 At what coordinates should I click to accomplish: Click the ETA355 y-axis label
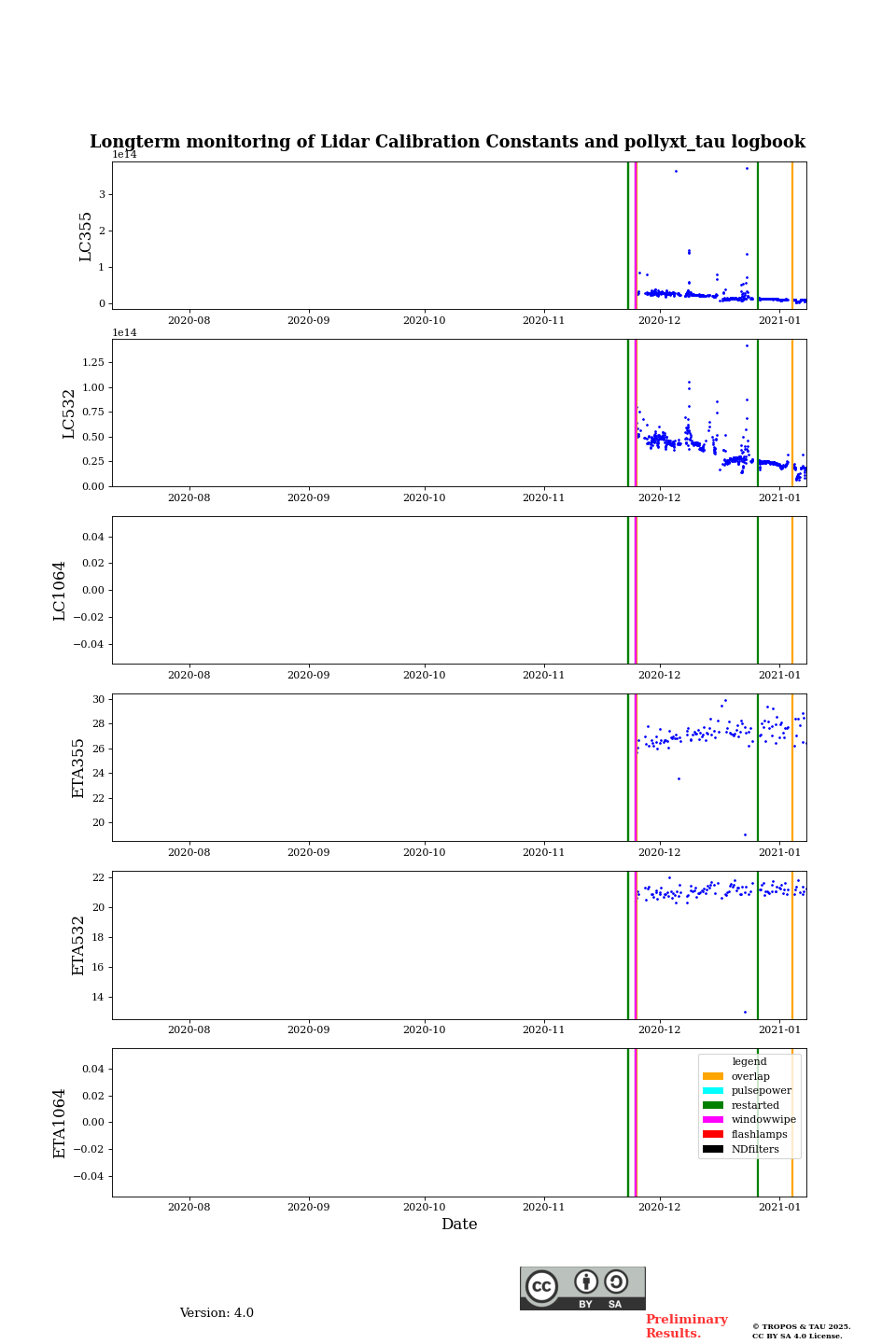click(x=78, y=768)
